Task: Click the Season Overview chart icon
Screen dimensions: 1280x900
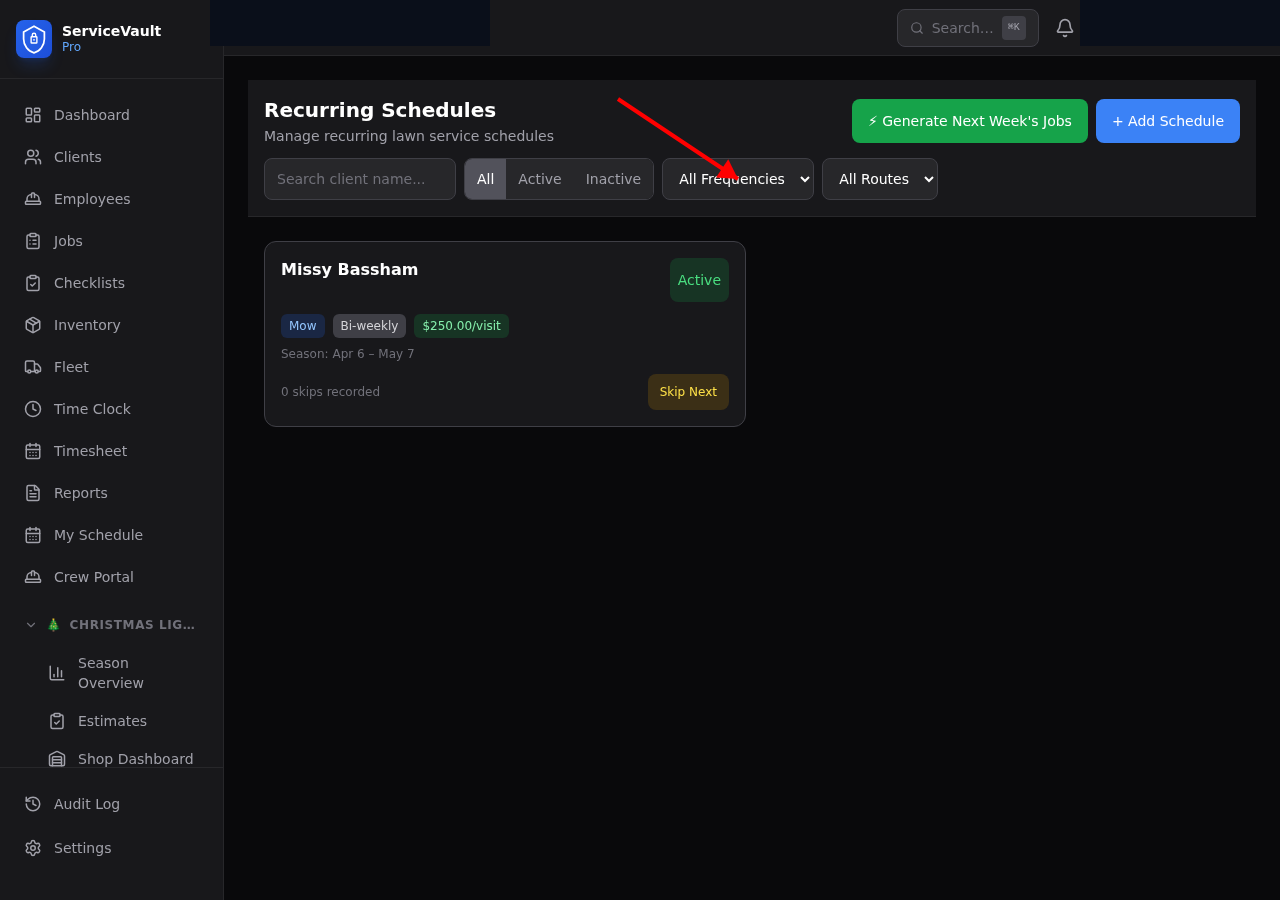Action: click(x=57, y=672)
